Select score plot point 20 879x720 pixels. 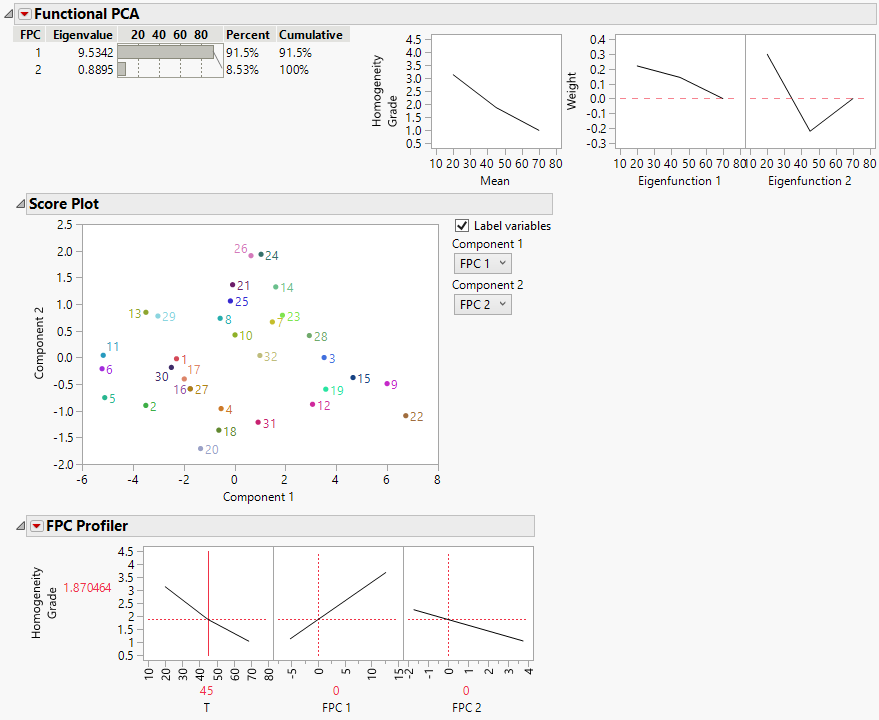201,449
